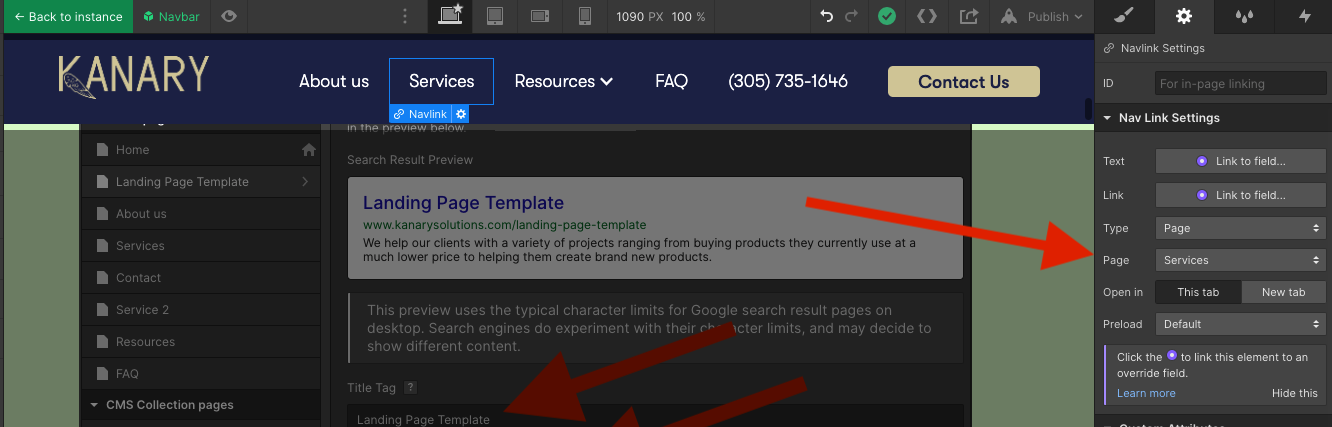This screenshot has height=427, width=1332.
Task: Open the Publish dropdown
Action: [x=1043, y=16]
